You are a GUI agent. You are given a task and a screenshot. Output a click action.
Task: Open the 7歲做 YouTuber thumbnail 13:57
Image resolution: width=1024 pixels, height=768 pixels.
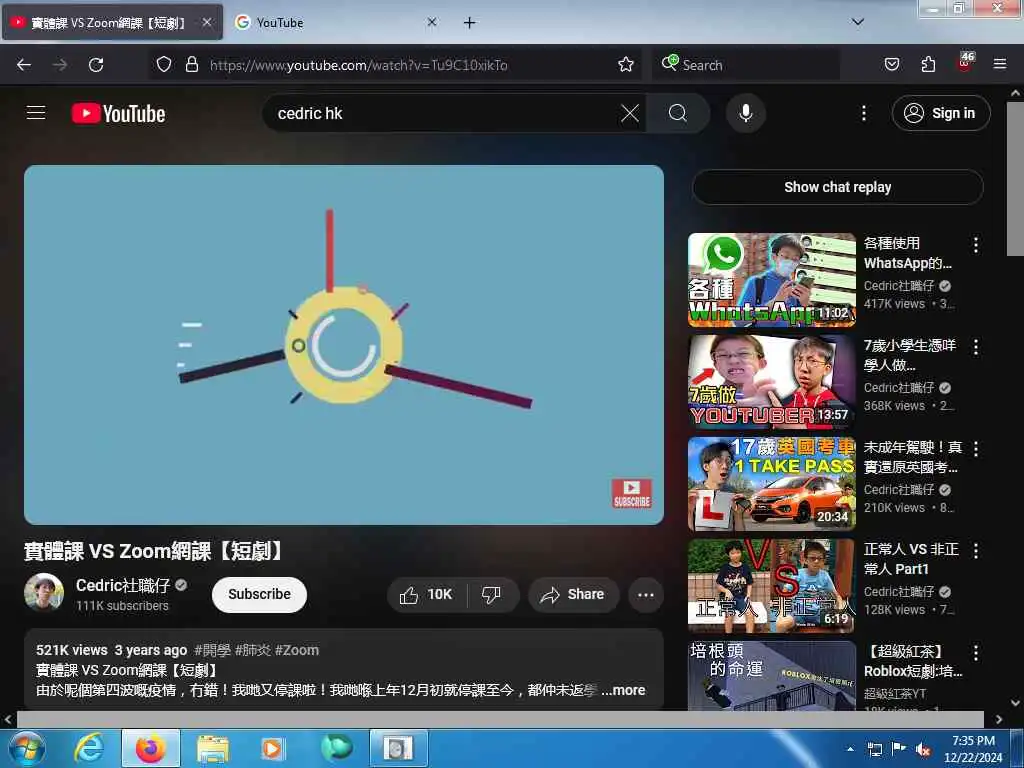[x=771, y=382]
